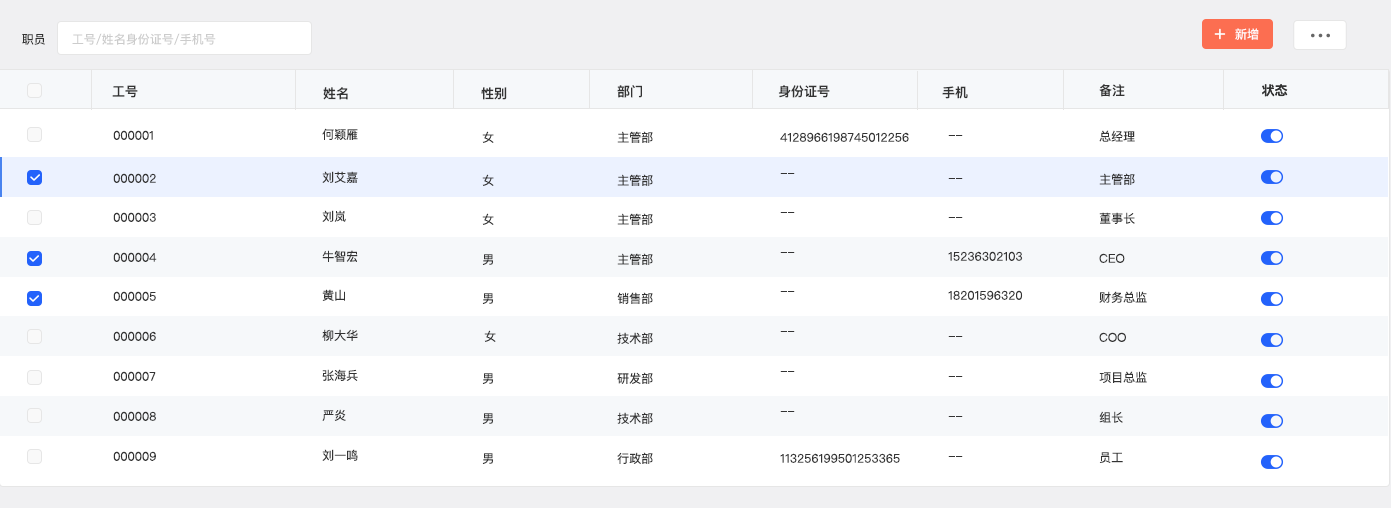Tick the checkbox for employee 000009
Viewport: 1392px width, 508px height.
coord(35,457)
